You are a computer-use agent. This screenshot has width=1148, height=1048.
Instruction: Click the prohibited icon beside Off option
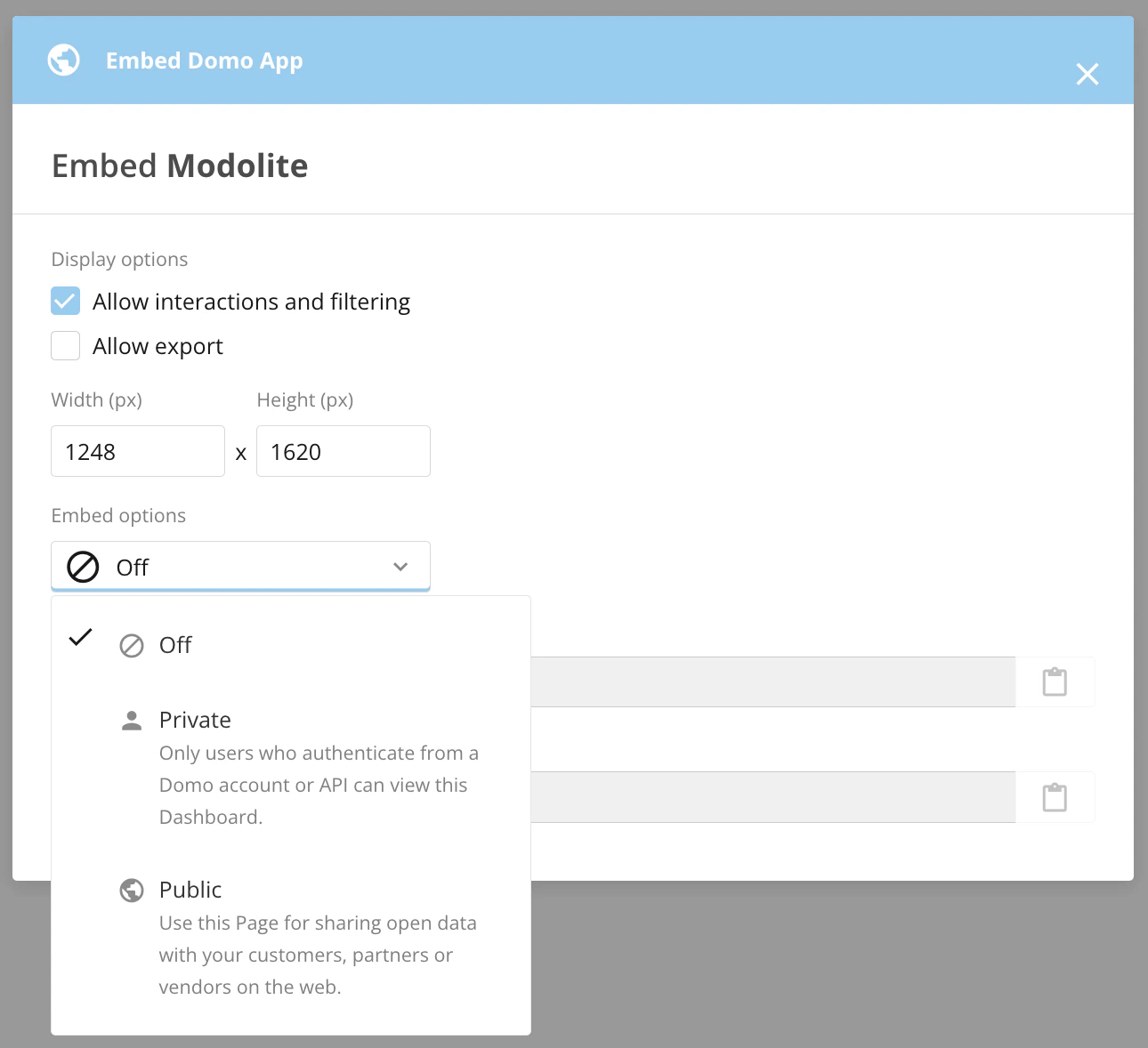pos(132,645)
